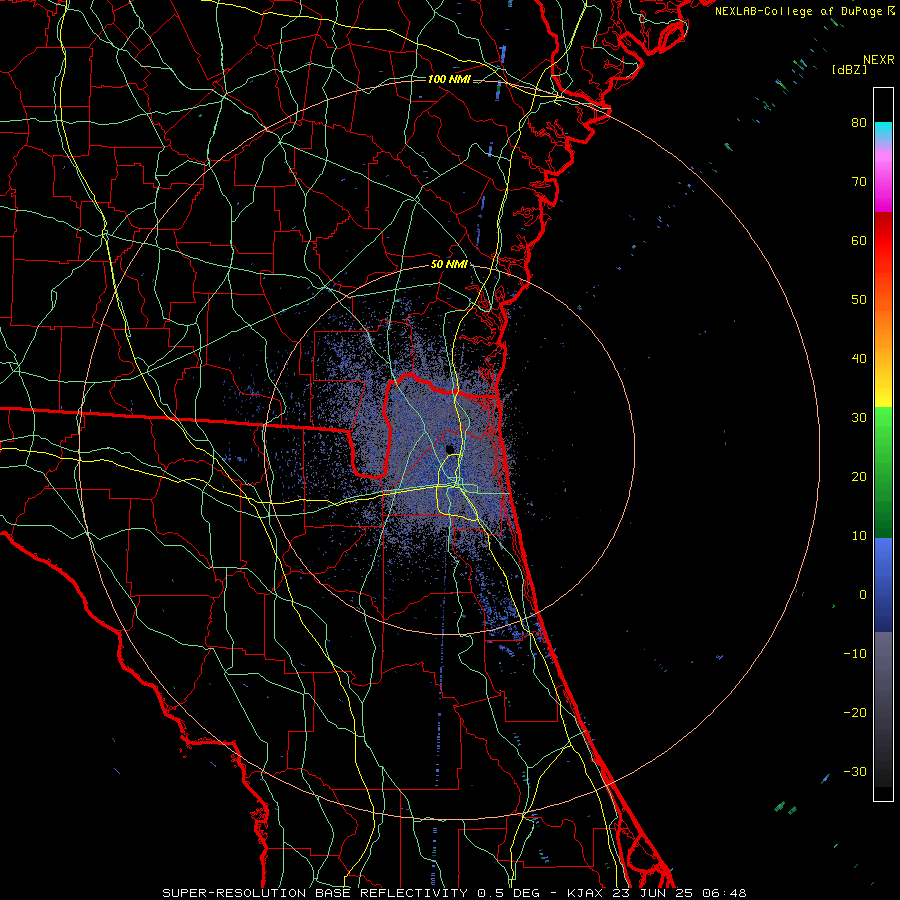The width and height of the screenshot is (900, 900).
Task: Click the 80 value on the dBZ scale
Action: point(859,122)
